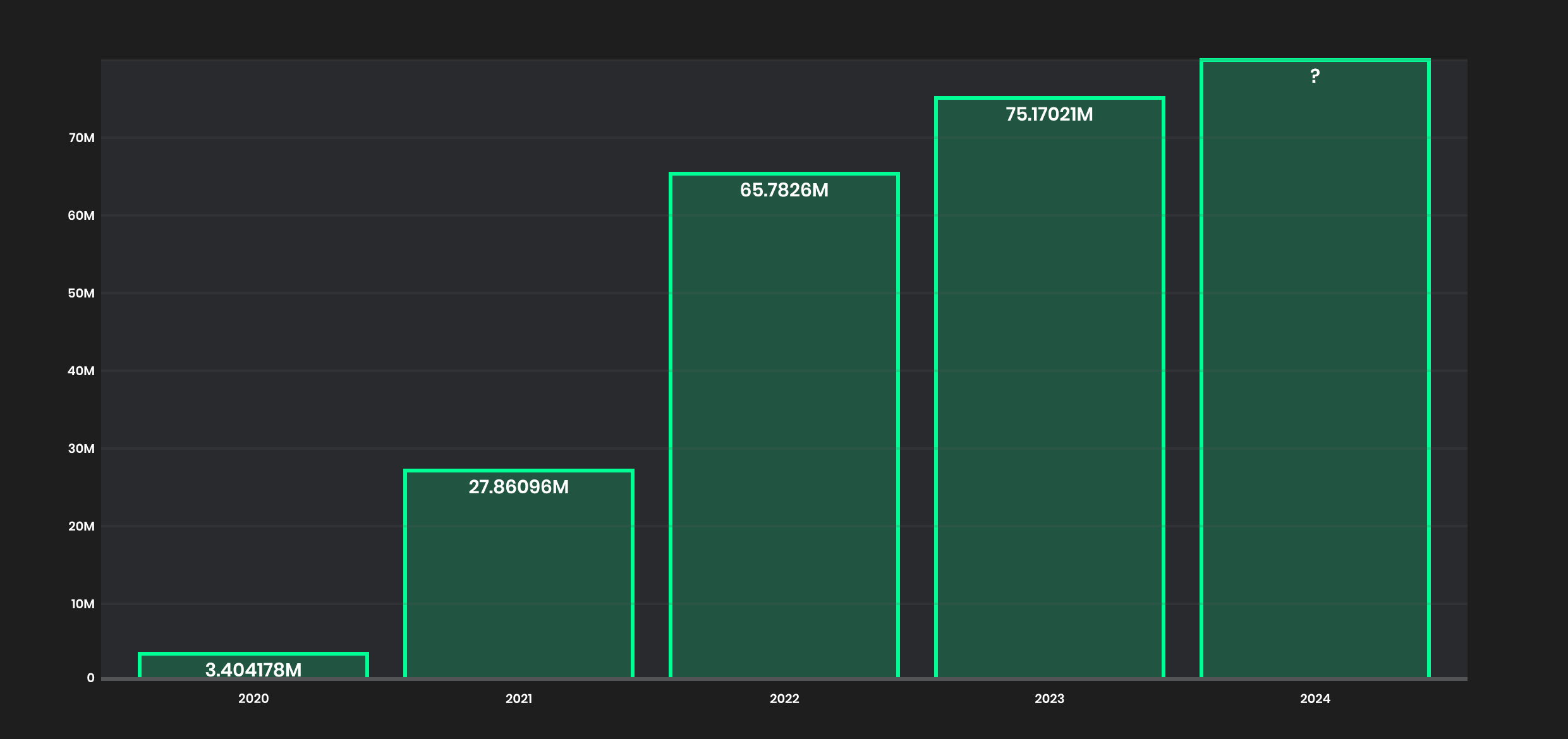This screenshot has height=739, width=1568.
Task: Click the 0 label at the axis origin
Action: tap(91, 678)
